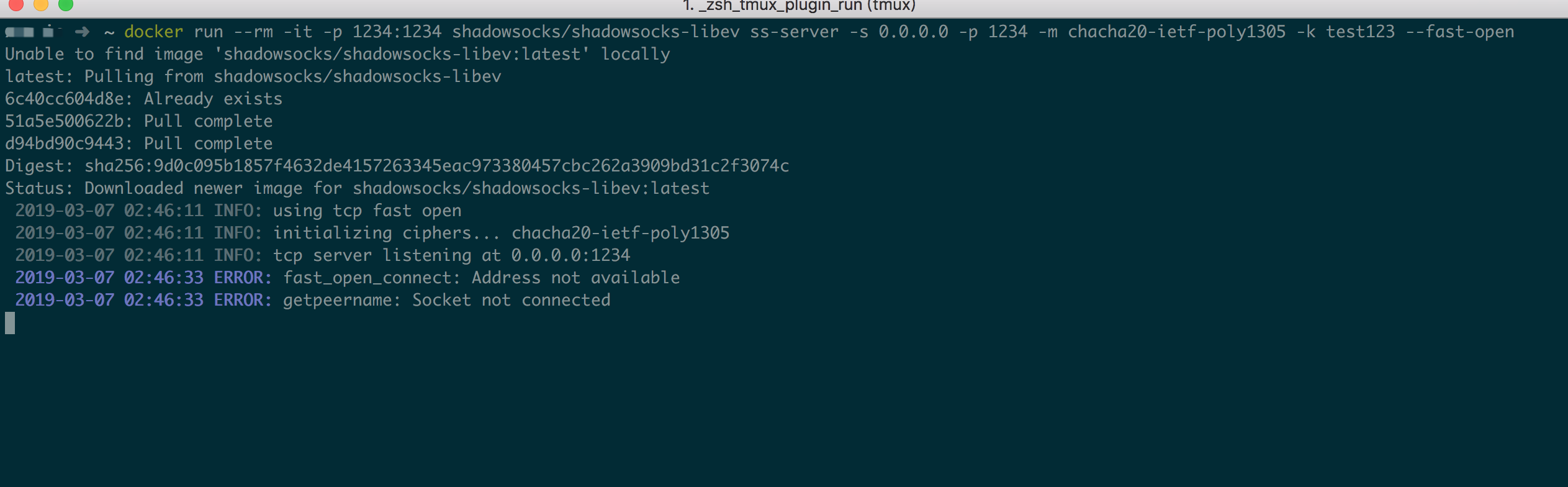Click the yellow docker command text
This screenshot has height=487, width=1568.
pos(152,31)
